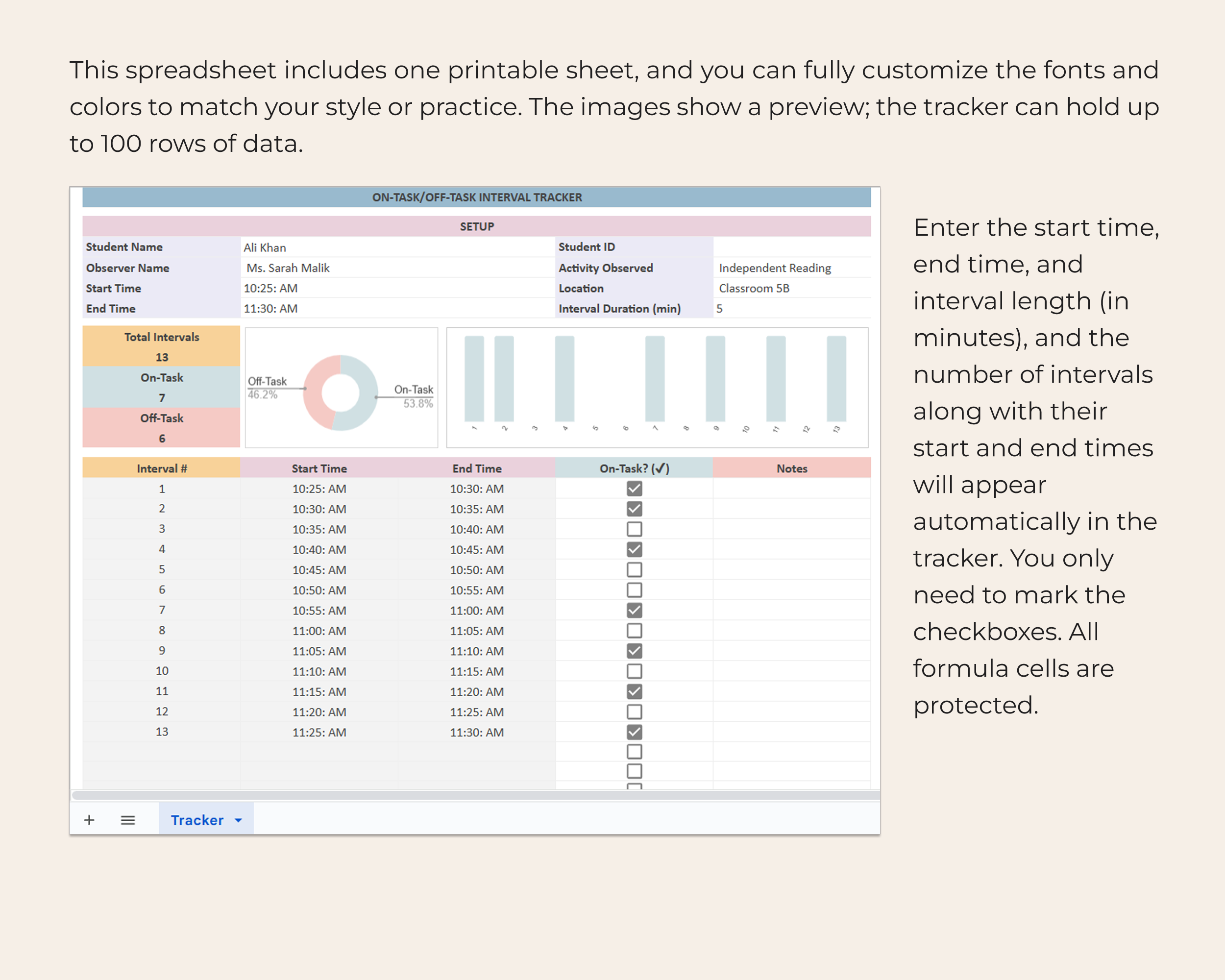Click the add new sheet plus icon
This screenshot has height=980, width=1225.
(89, 820)
